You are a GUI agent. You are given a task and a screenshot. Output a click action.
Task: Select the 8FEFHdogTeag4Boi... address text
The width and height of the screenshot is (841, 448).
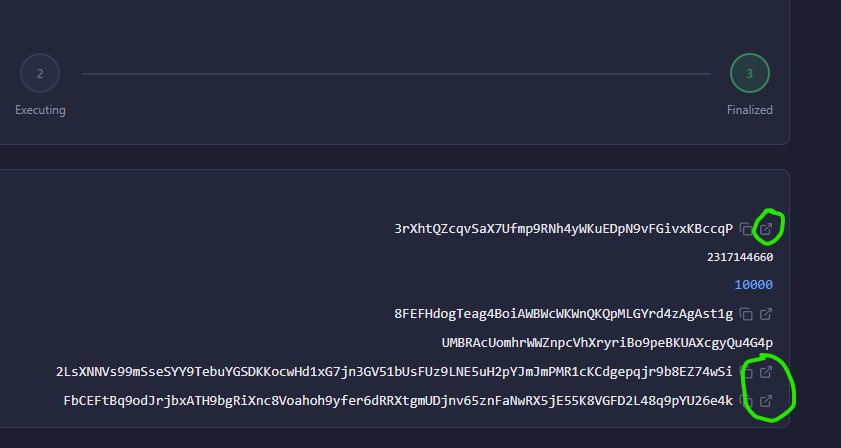click(x=564, y=314)
